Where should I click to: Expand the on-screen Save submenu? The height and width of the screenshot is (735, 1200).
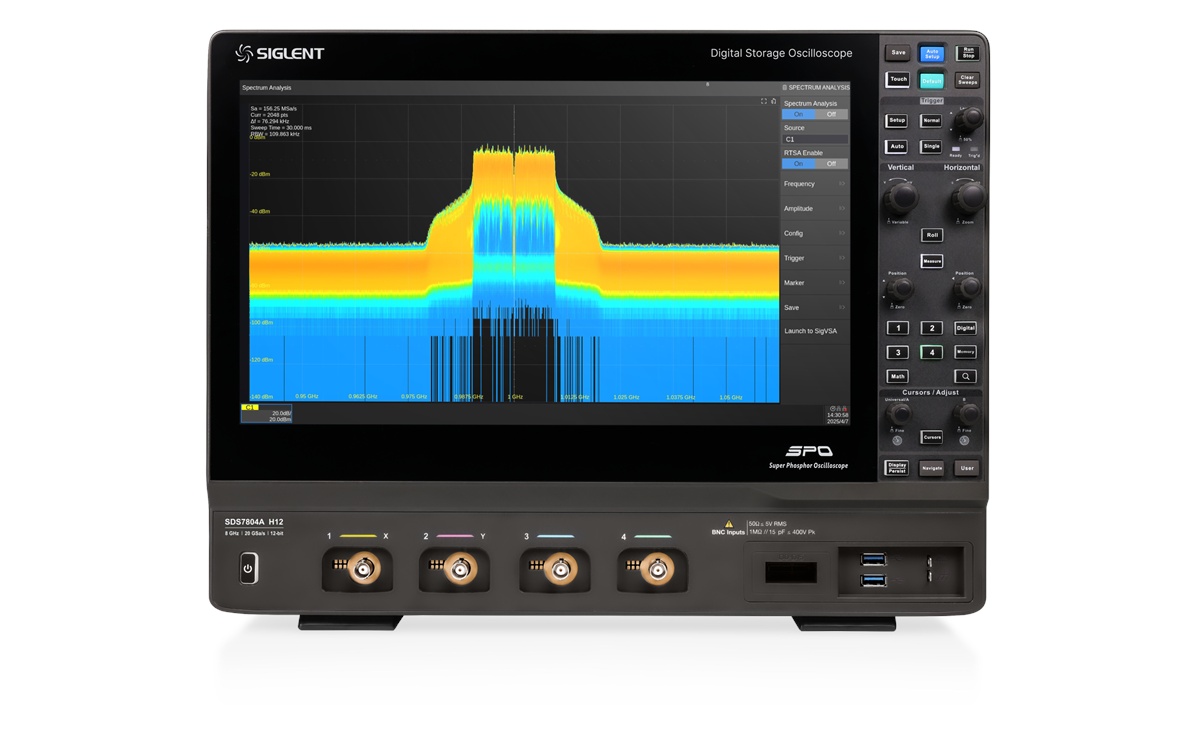pos(815,308)
